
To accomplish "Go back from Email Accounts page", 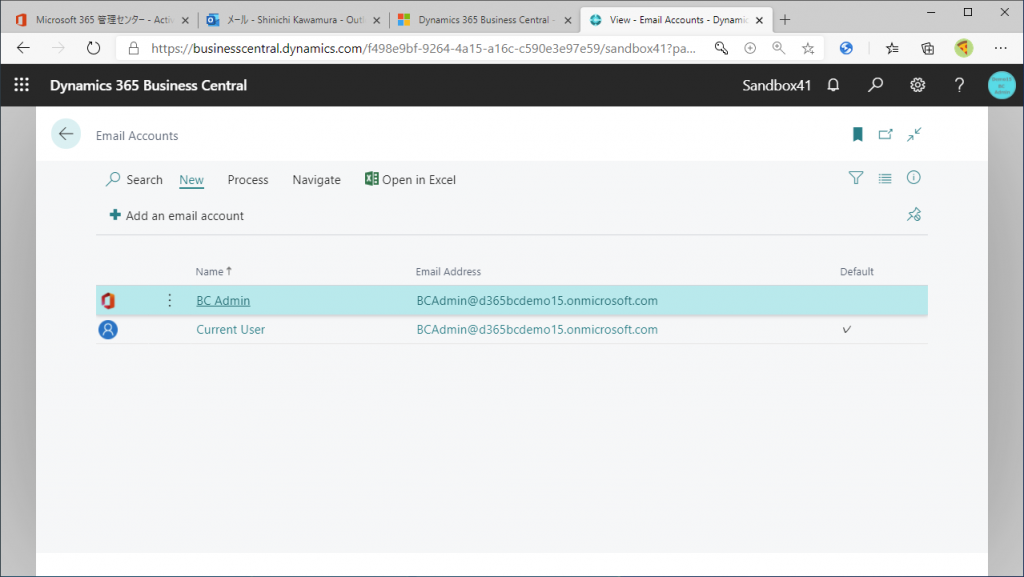I will (66, 134).
